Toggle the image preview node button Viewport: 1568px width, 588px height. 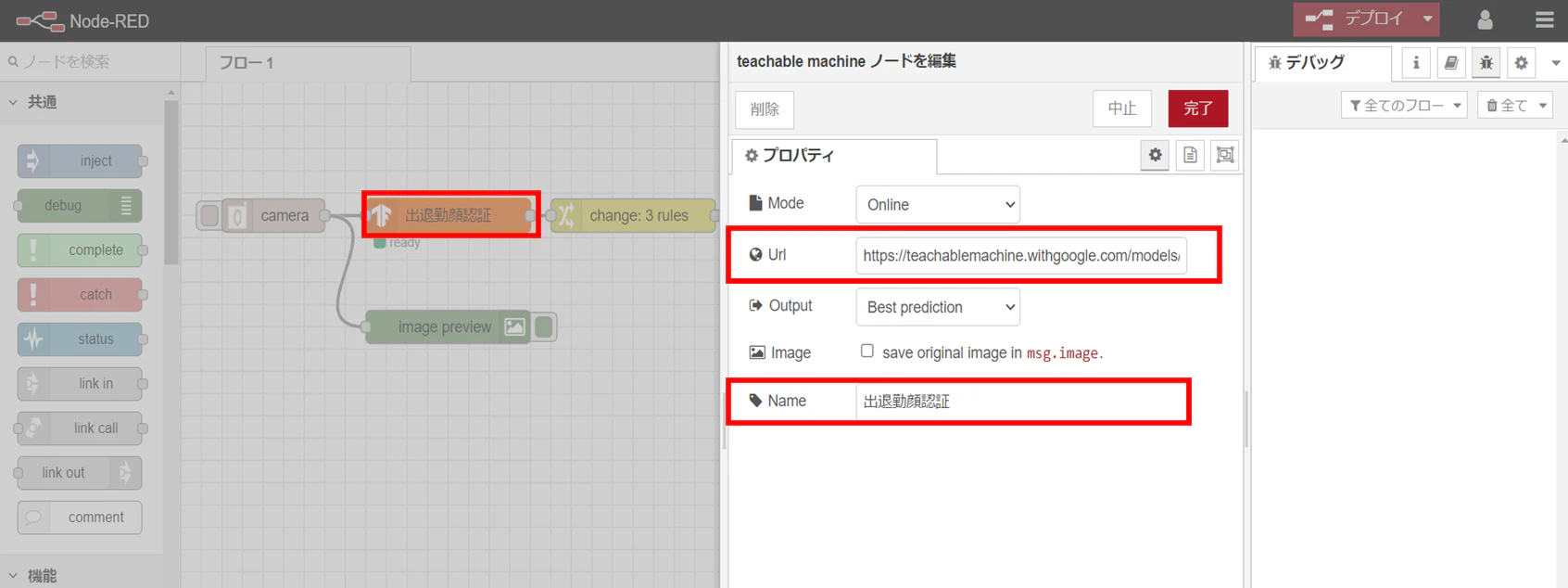click(545, 326)
